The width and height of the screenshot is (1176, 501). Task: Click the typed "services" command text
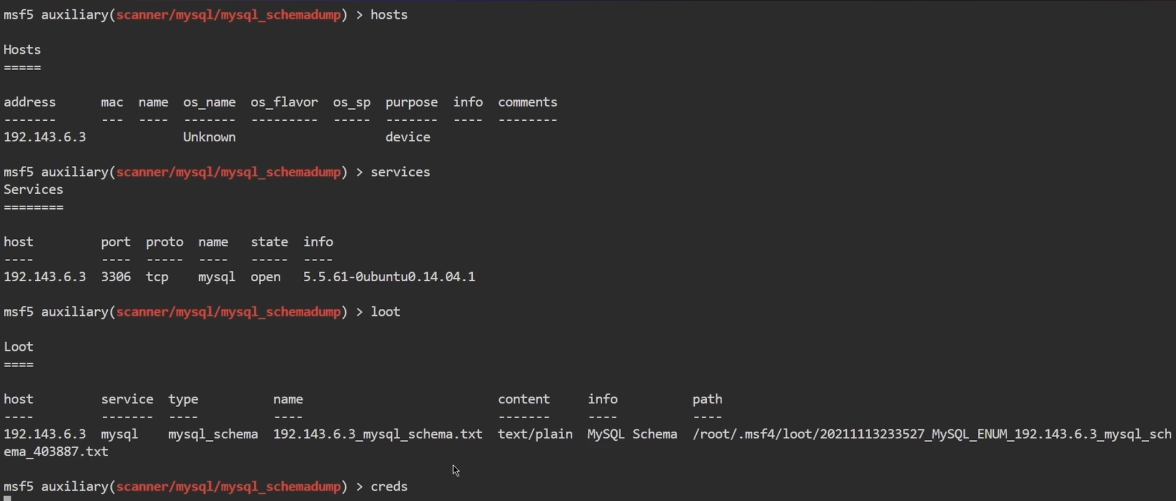pyautogui.click(x=400, y=172)
